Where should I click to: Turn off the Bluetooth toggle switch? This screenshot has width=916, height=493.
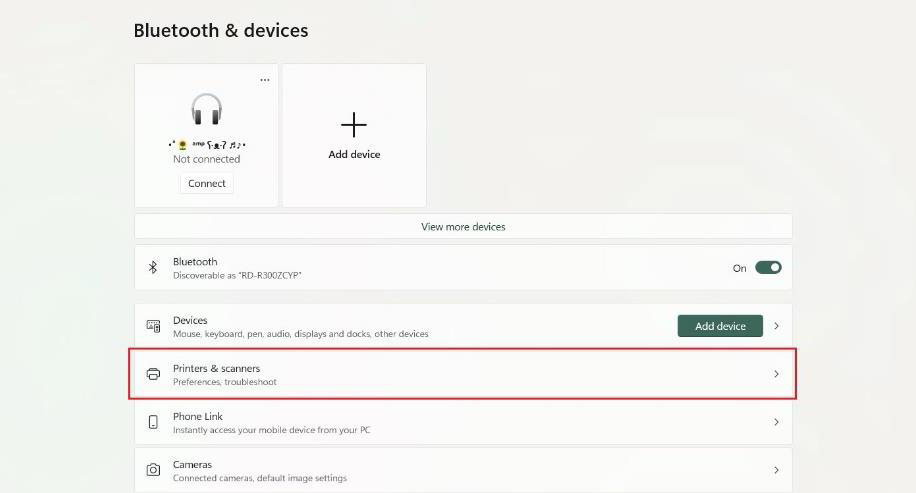pos(768,268)
